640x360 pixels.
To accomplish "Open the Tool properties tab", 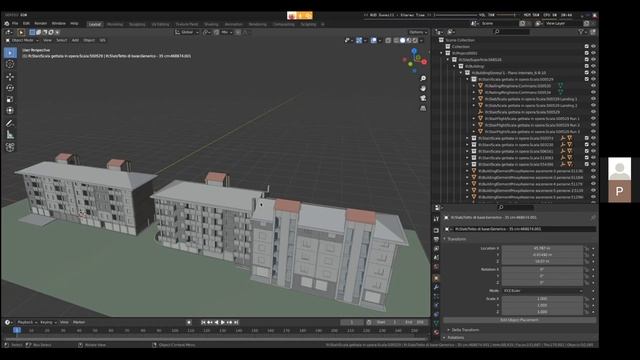I will (436, 219).
